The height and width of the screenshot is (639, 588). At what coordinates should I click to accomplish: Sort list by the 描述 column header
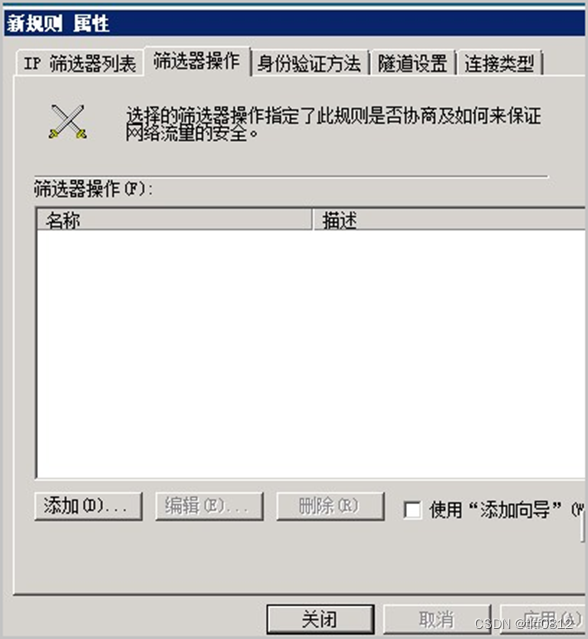(x=449, y=220)
